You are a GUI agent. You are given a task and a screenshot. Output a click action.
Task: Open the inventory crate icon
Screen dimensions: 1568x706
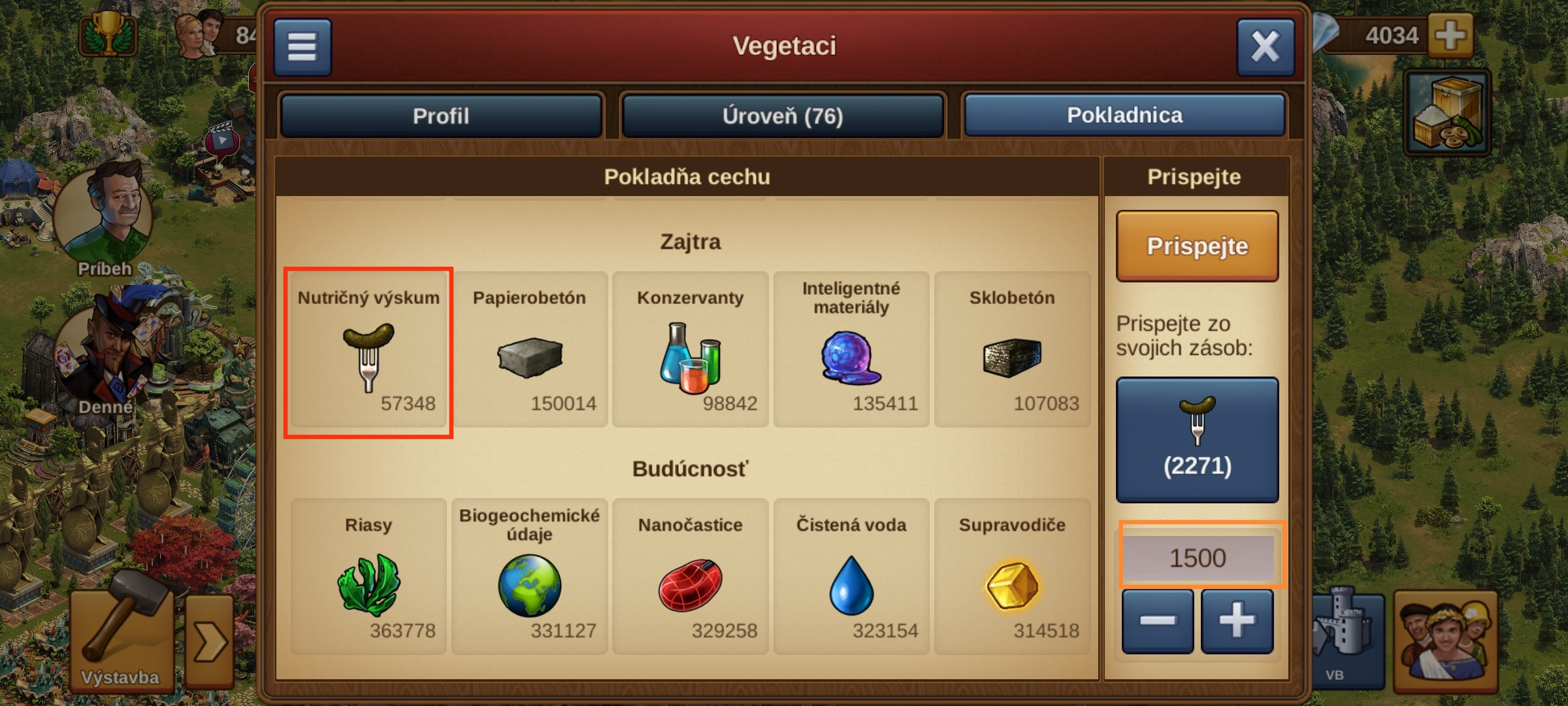tap(1447, 112)
